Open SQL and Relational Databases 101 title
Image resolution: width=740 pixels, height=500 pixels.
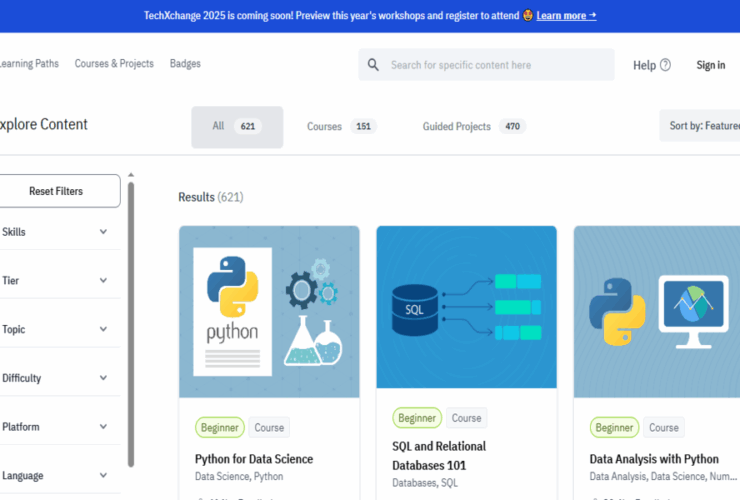pos(439,456)
